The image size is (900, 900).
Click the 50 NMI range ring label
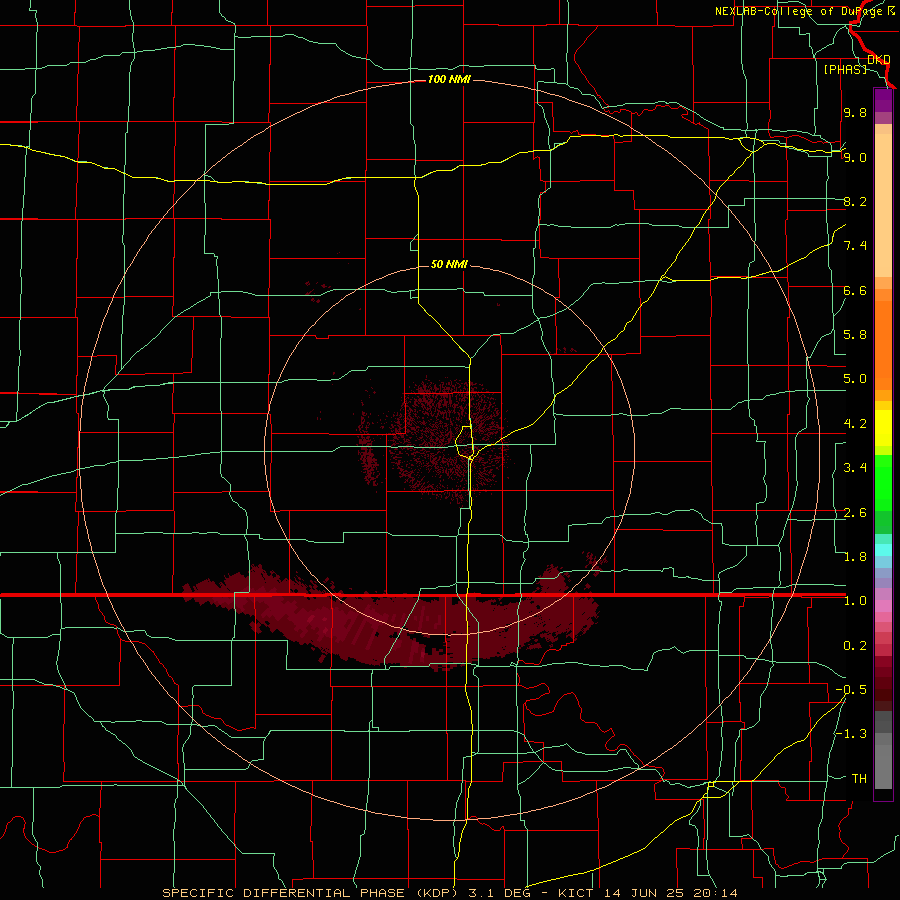coord(449,264)
